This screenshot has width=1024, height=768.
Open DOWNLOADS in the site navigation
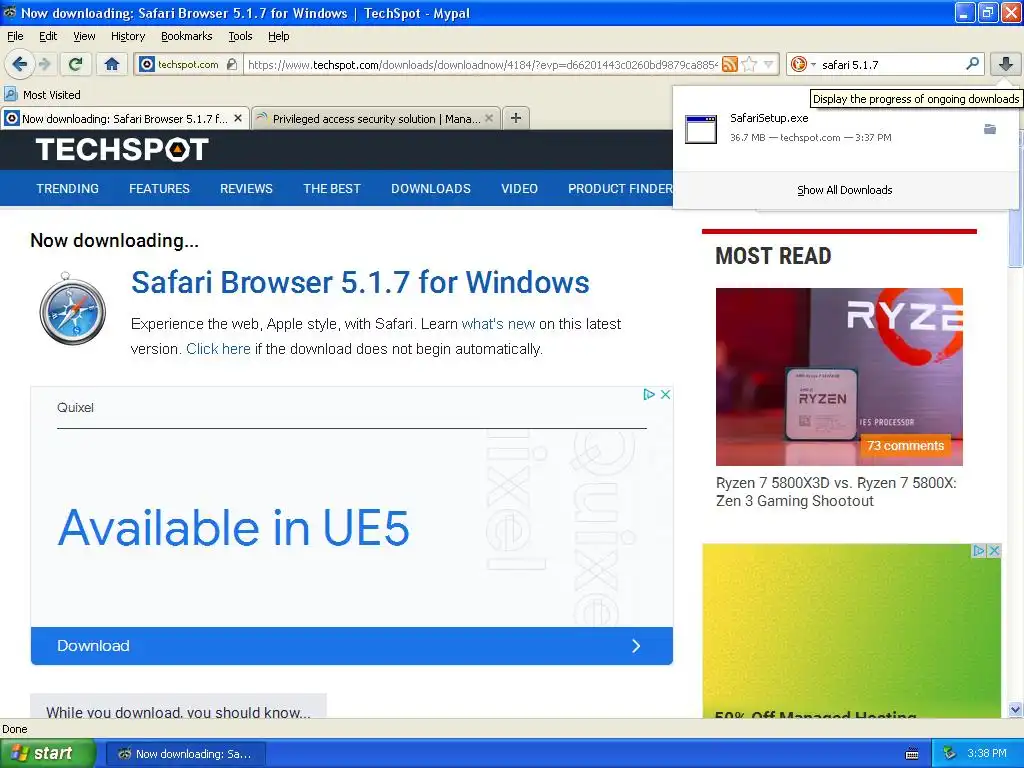[x=430, y=189]
